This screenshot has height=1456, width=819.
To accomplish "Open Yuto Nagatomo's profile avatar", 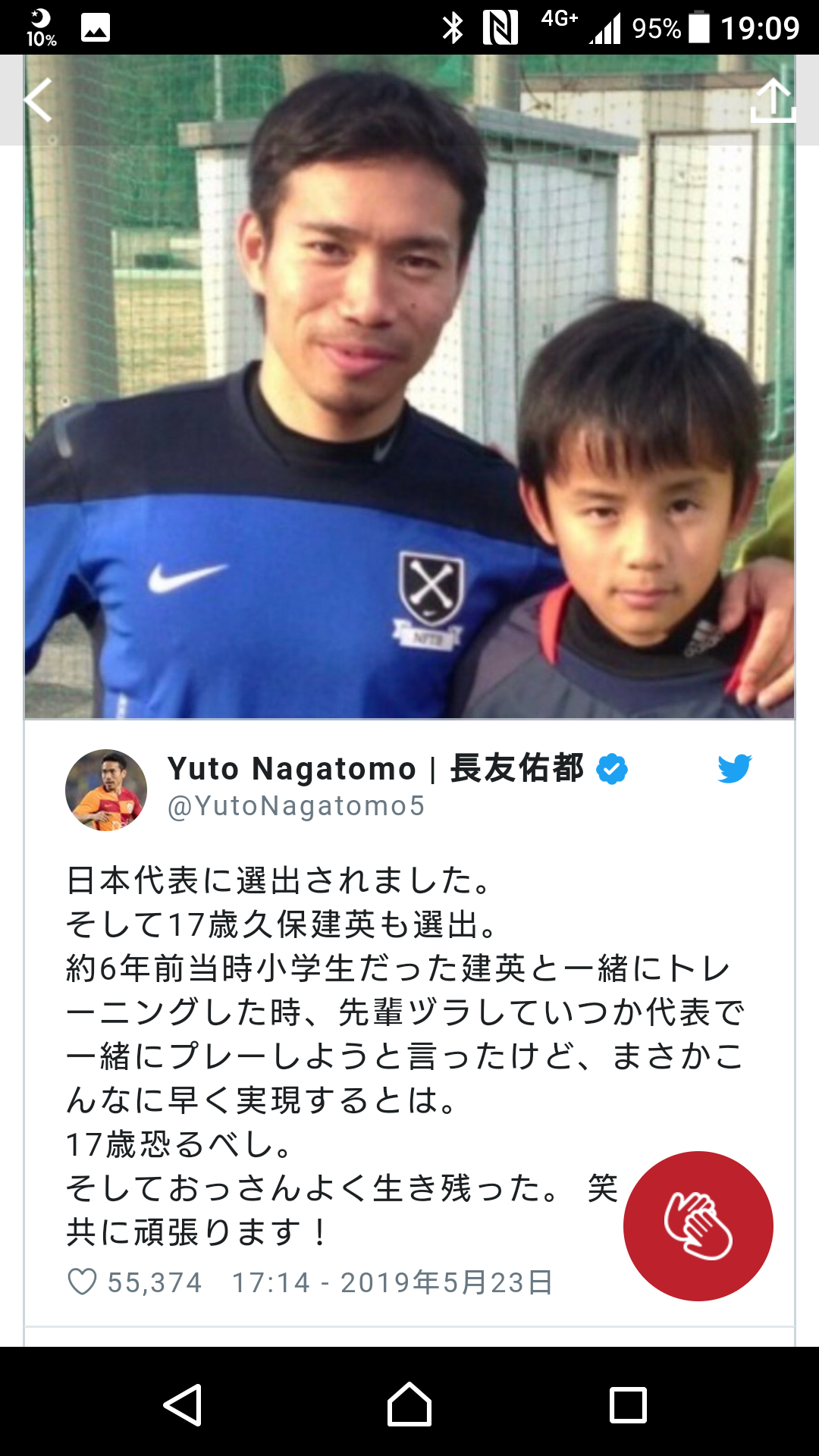I will pos(106,790).
